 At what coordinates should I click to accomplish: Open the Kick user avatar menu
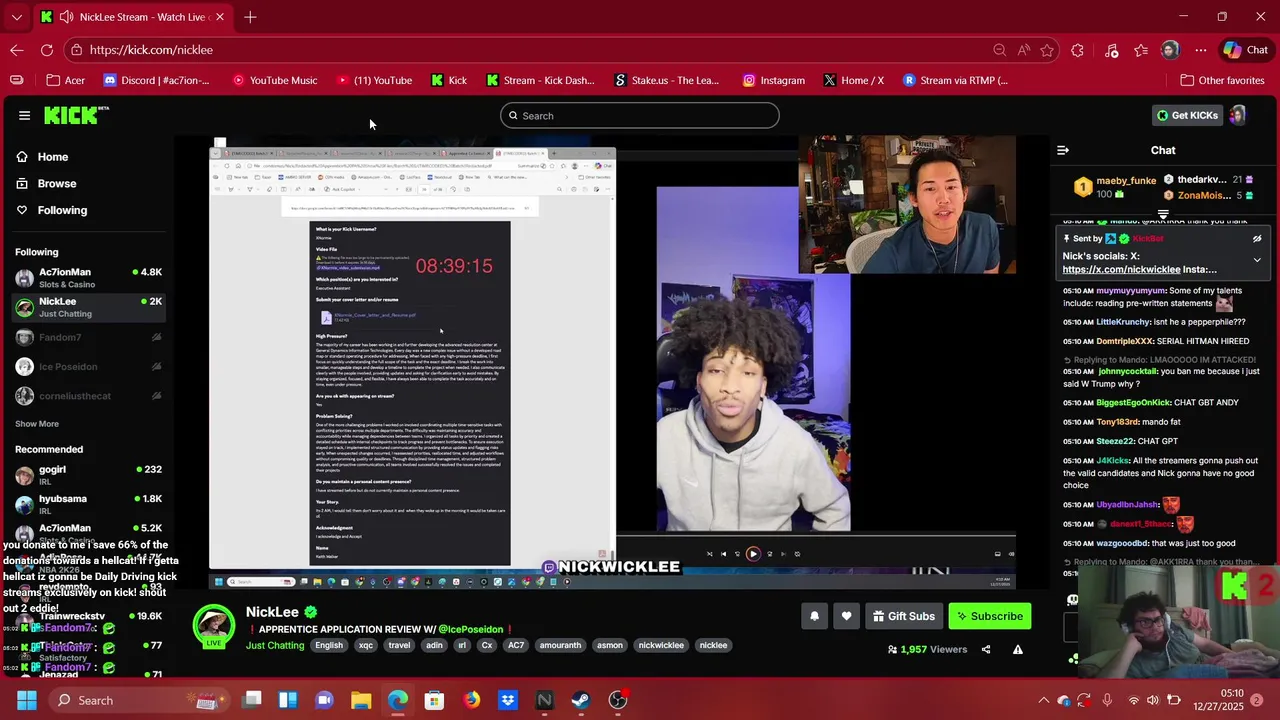pyautogui.click(x=1238, y=115)
